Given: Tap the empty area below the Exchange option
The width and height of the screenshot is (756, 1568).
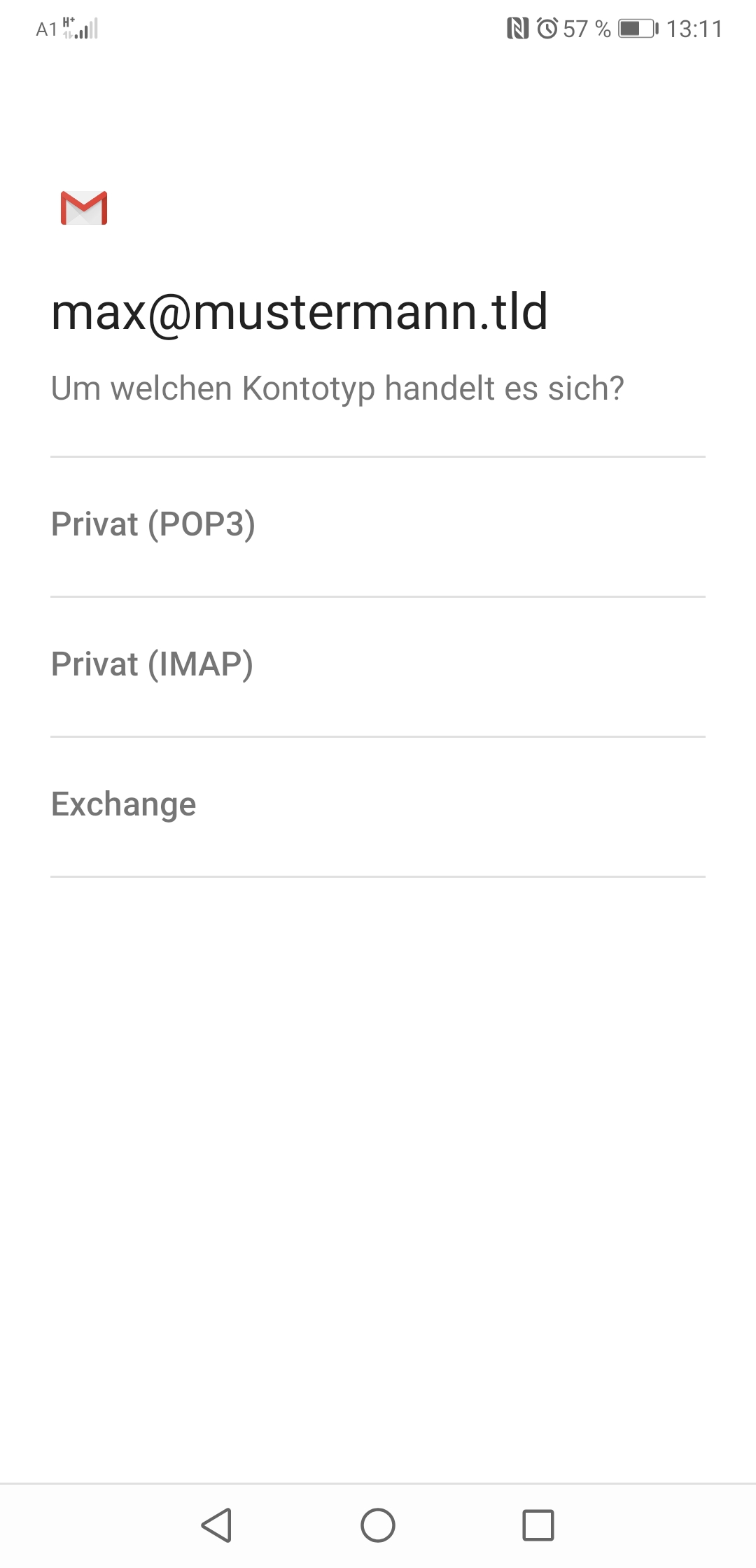Looking at the screenshot, I should (378, 1176).
